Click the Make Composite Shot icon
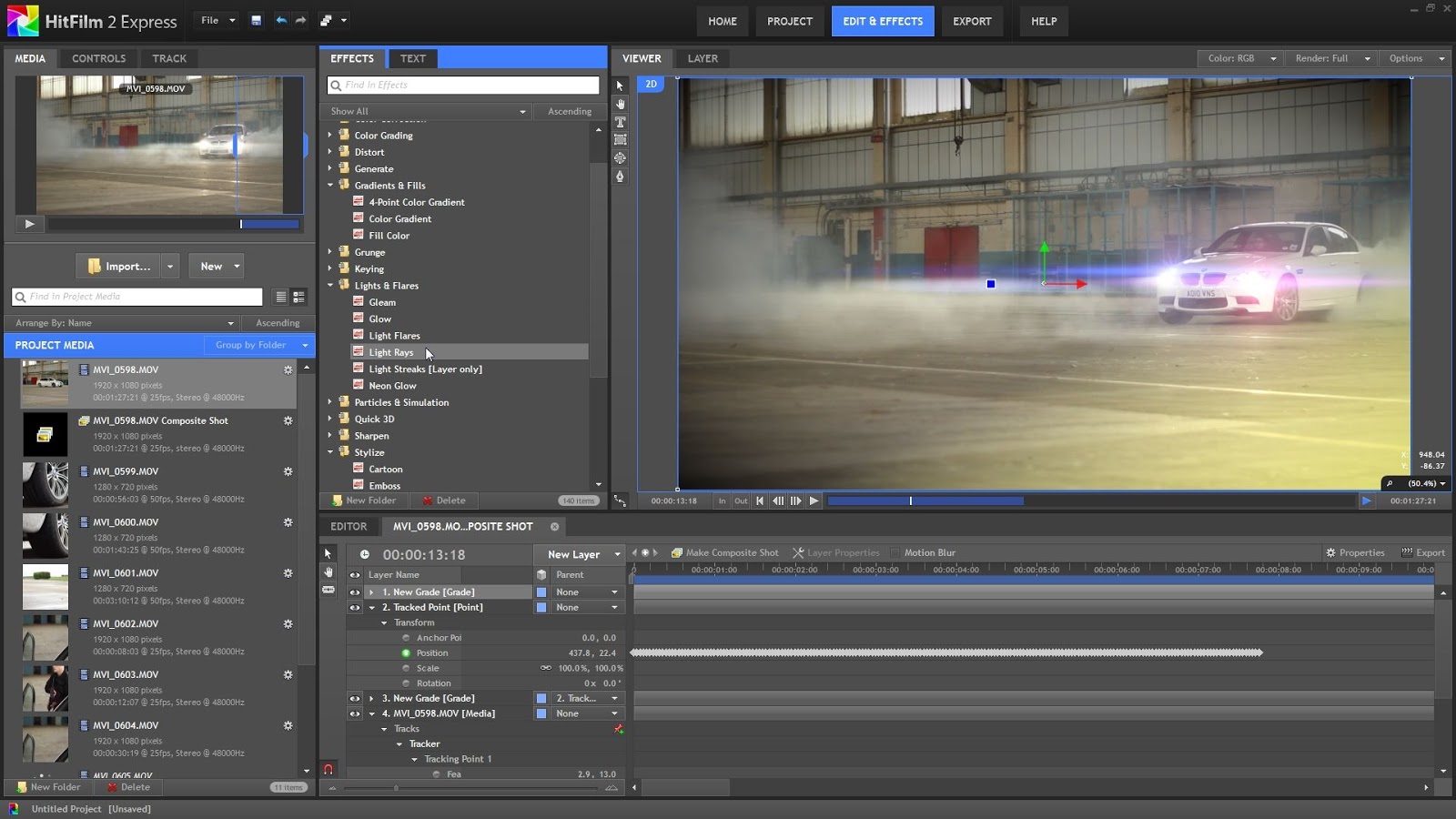 (676, 552)
